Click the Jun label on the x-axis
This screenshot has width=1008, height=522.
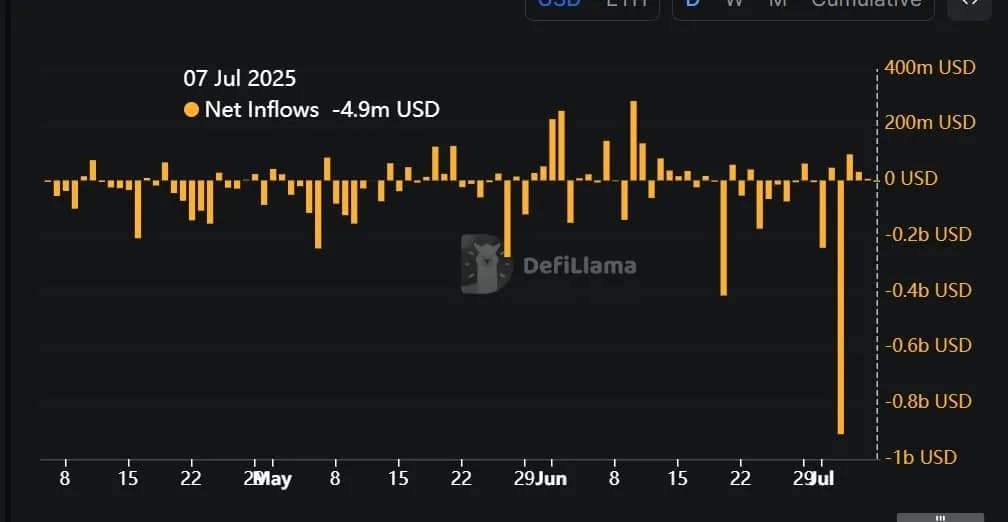(552, 479)
